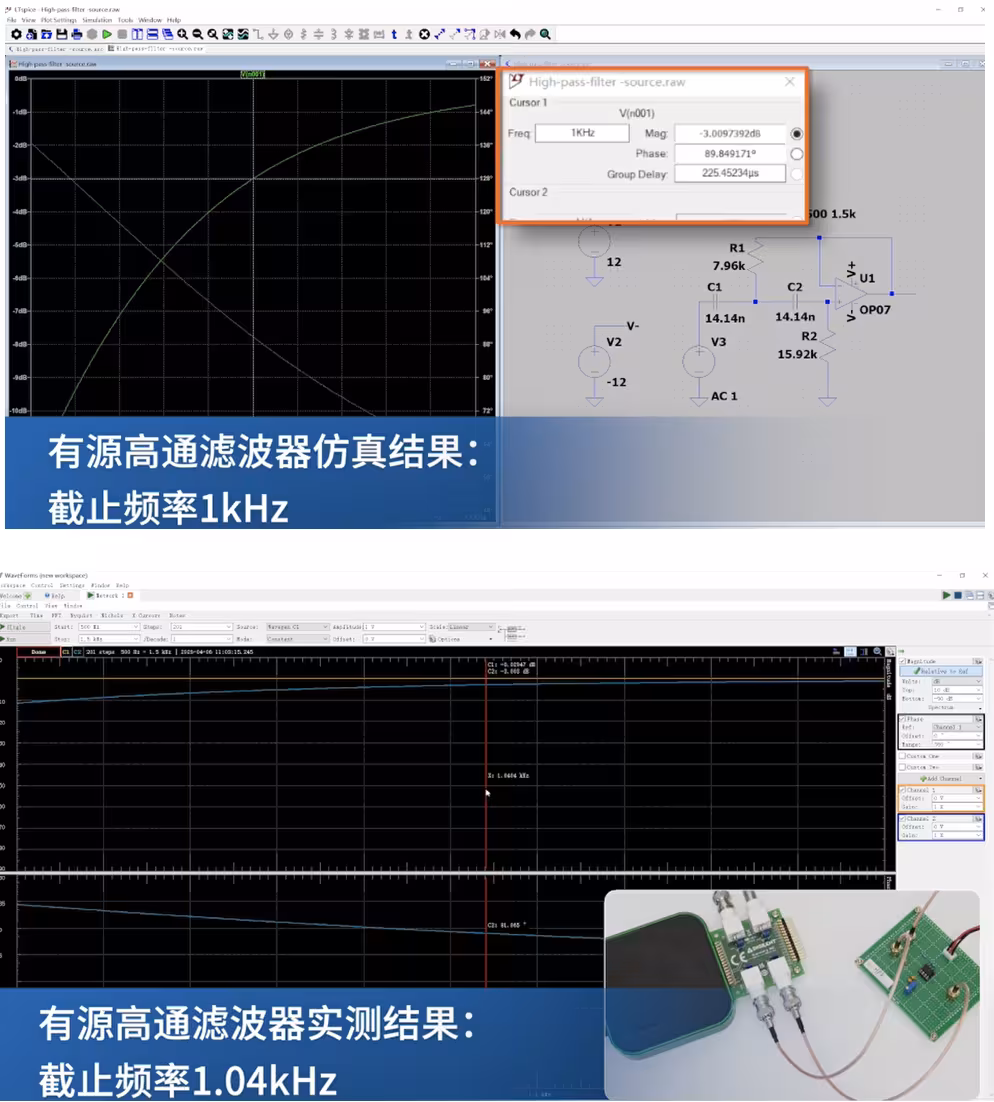Click the search magnifier at LTspice toolbar end
The image size is (994, 1102).
tap(545, 34)
